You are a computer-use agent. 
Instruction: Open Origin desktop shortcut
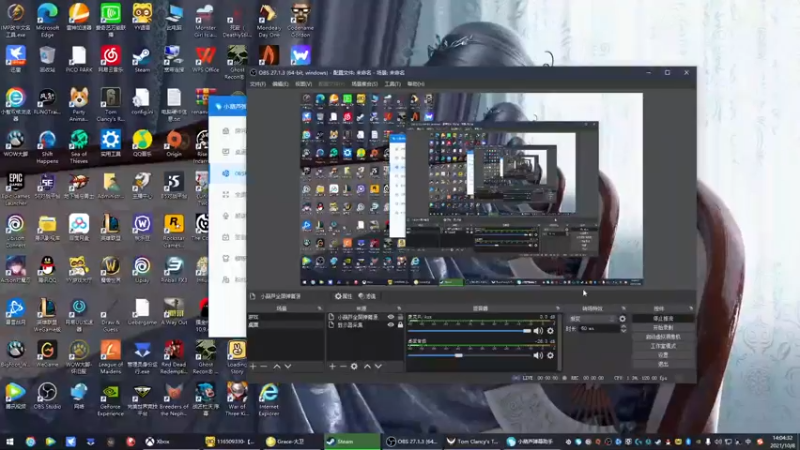174,144
